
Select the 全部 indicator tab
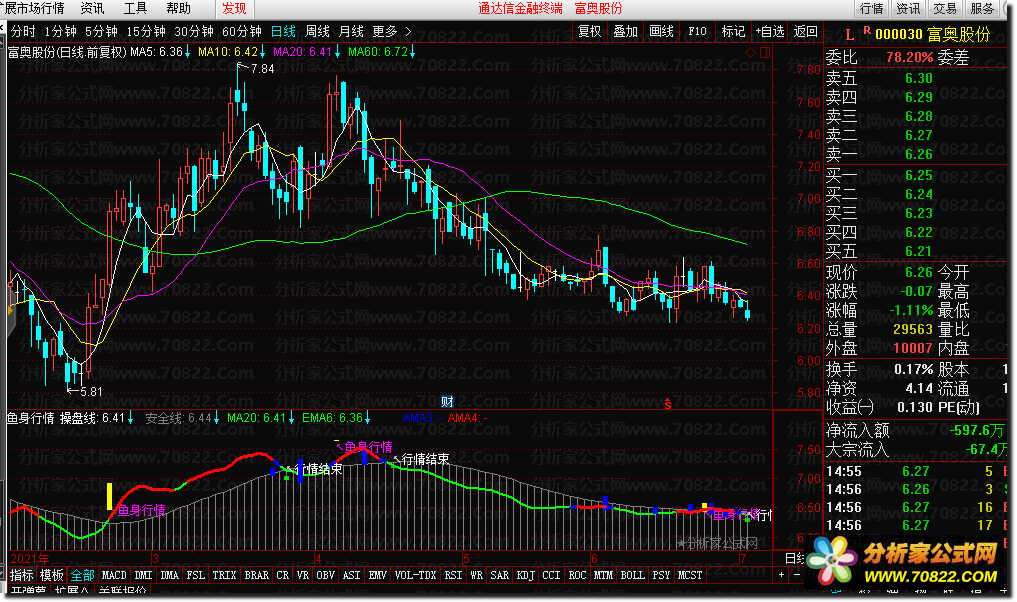point(82,575)
